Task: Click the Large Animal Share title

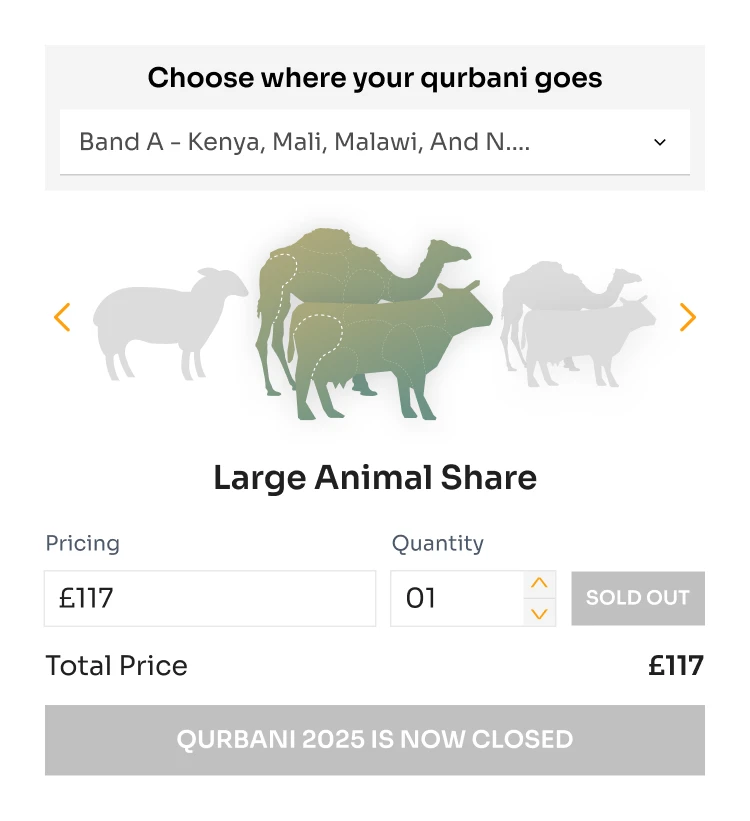Action: point(375,478)
